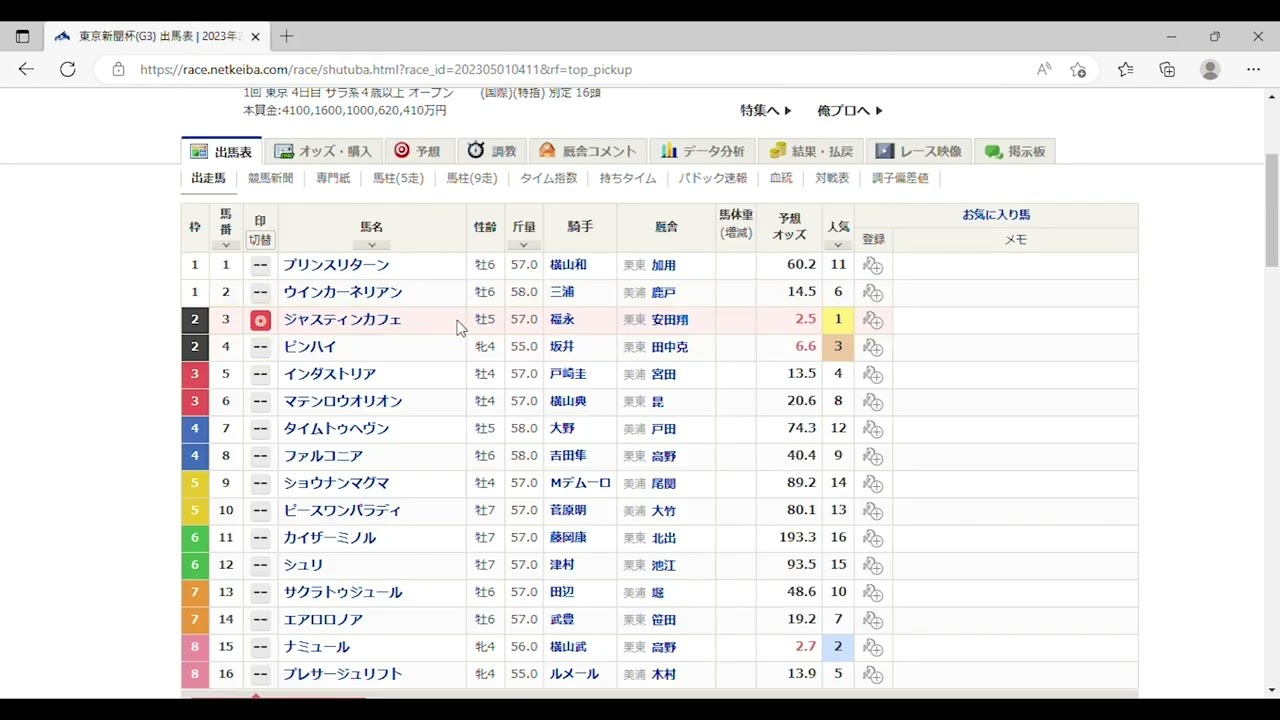
Task: Select タイム指数 sub-tab
Action: (x=548, y=178)
